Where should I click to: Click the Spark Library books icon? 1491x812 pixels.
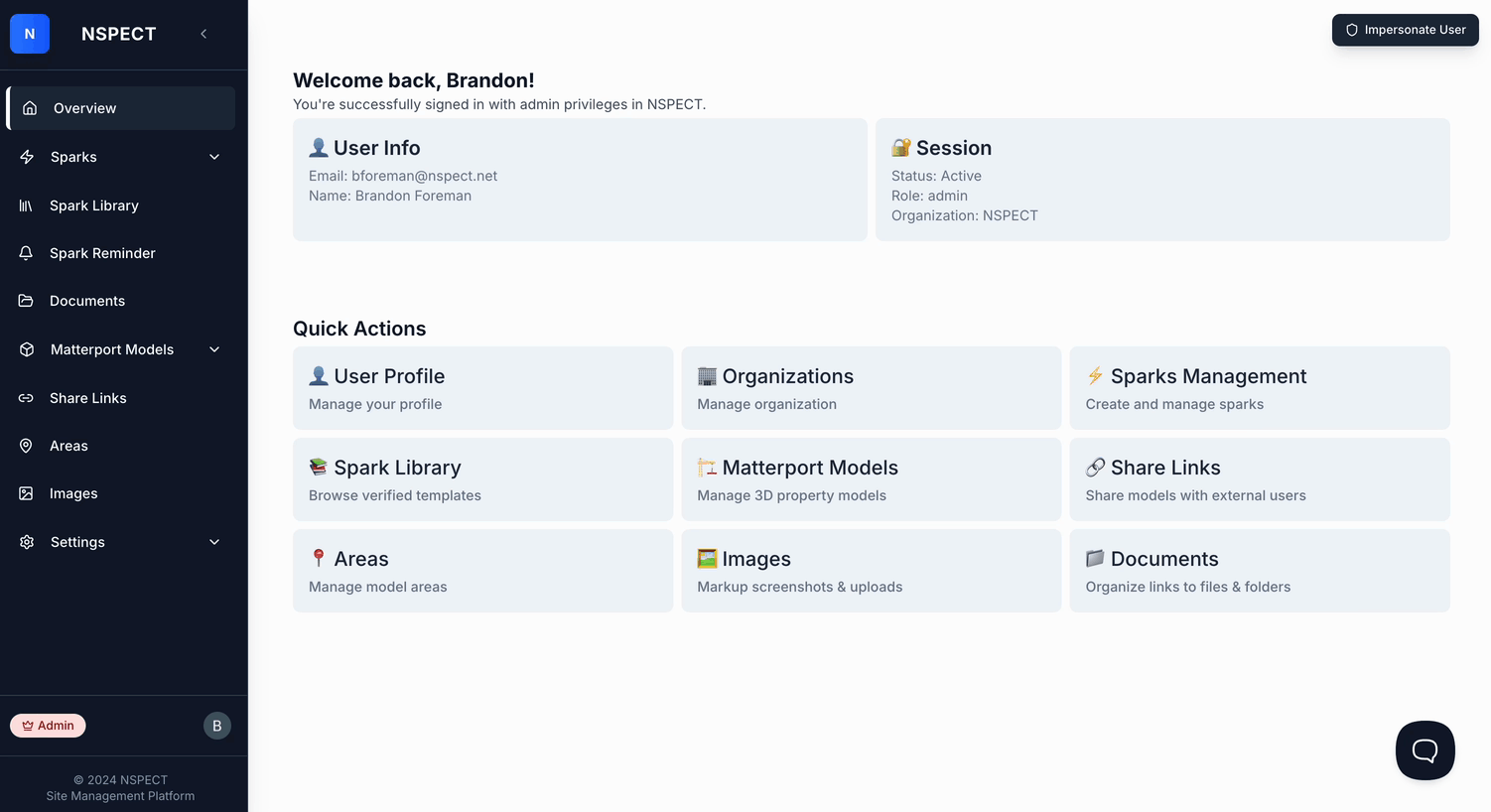26,205
